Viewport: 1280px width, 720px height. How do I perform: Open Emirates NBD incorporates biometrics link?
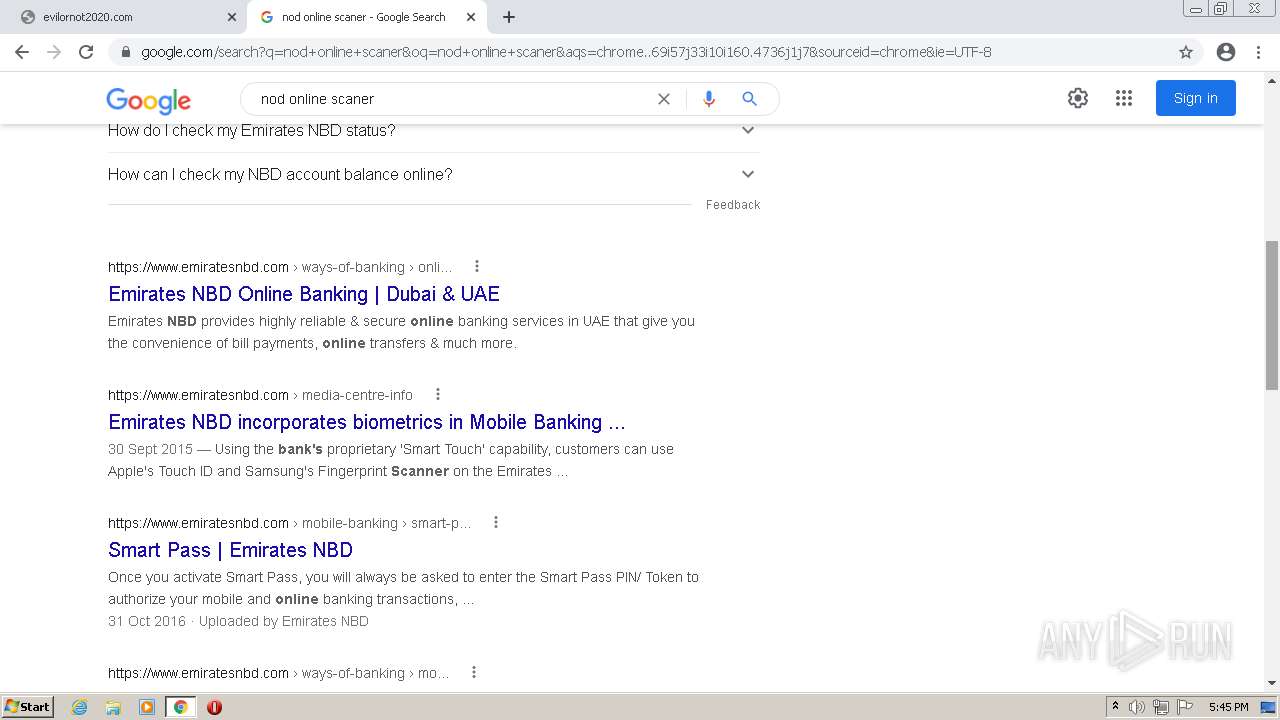coord(367,422)
